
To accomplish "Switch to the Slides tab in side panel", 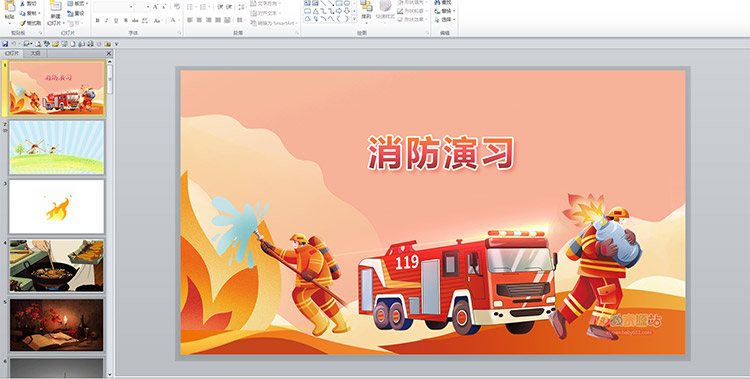I will tap(12, 54).
